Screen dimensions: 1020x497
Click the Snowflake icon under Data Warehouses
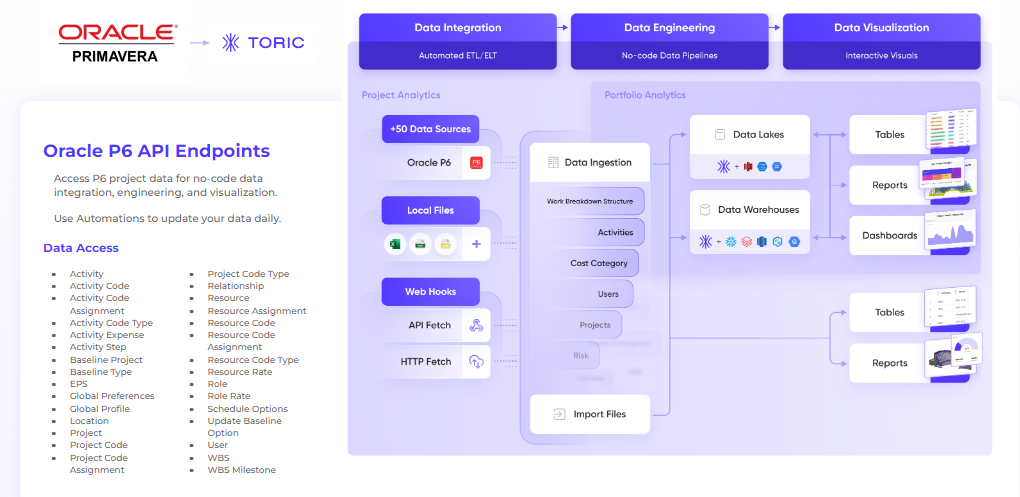coord(731,242)
